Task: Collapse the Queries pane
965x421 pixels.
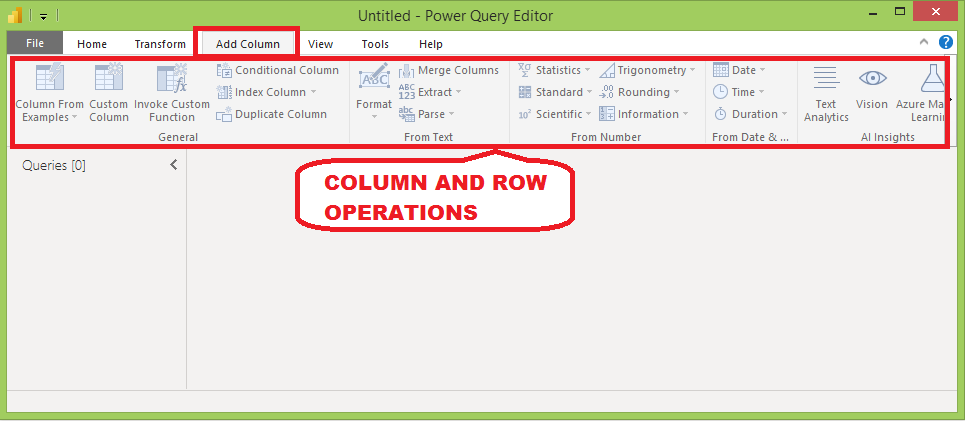Action: (x=174, y=165)
